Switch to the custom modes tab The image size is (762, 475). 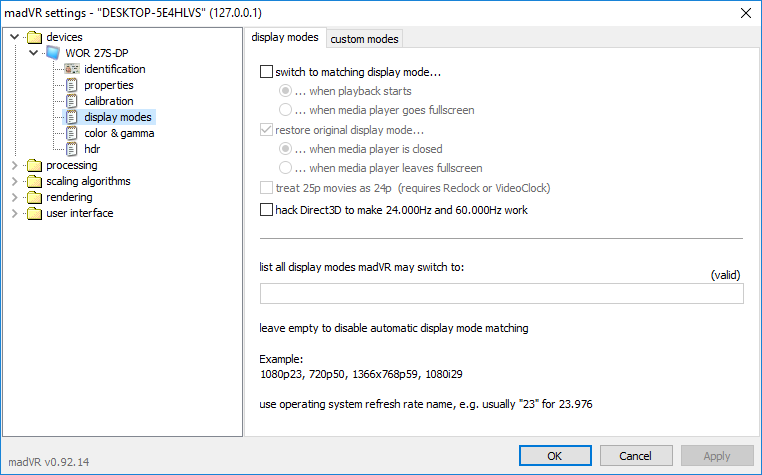coord(364,39)
